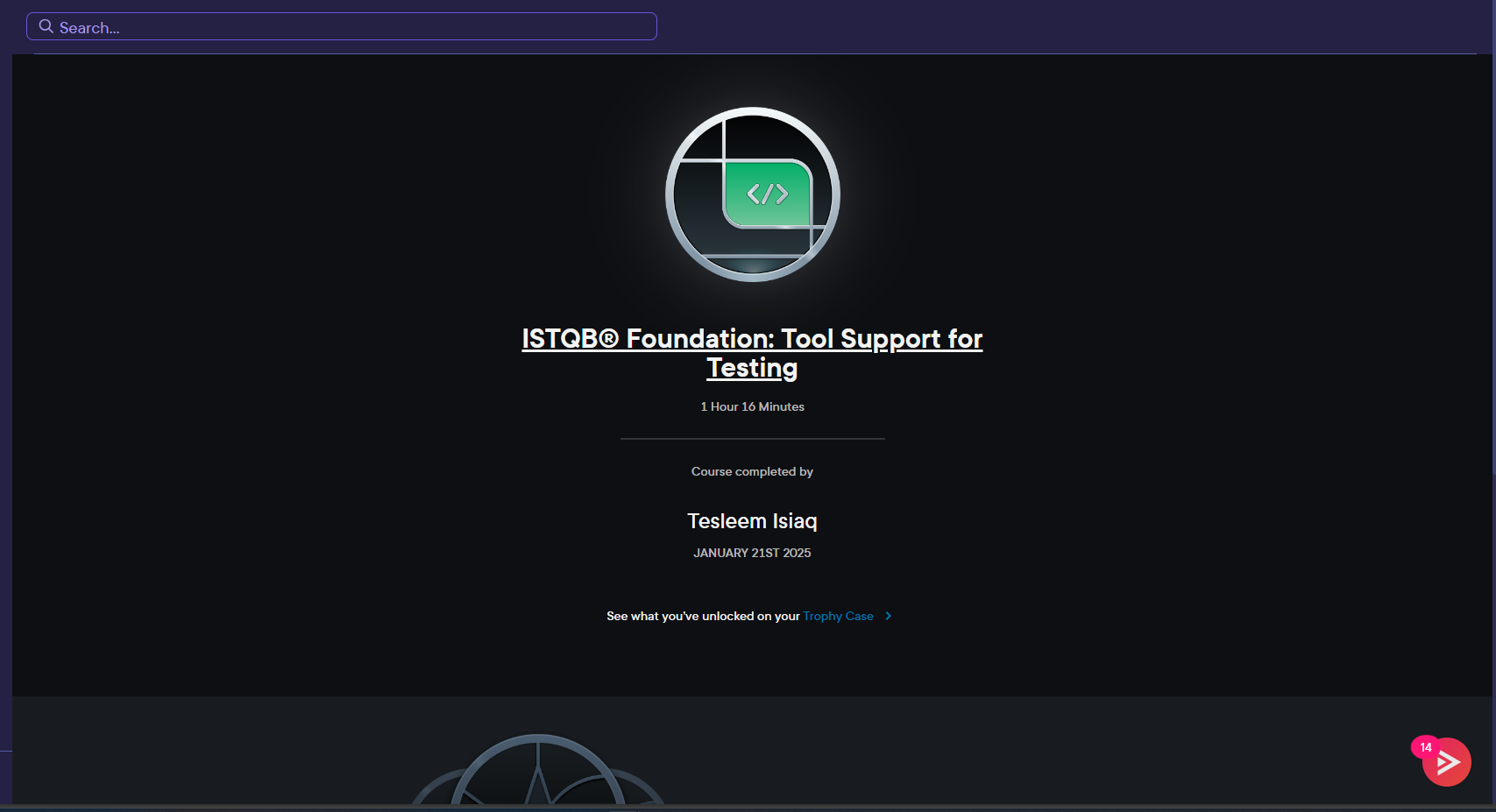This screenshot has height=812, width=1496.
Task: Click the chevron arrow beside Trophy Case
Action: 889,616
